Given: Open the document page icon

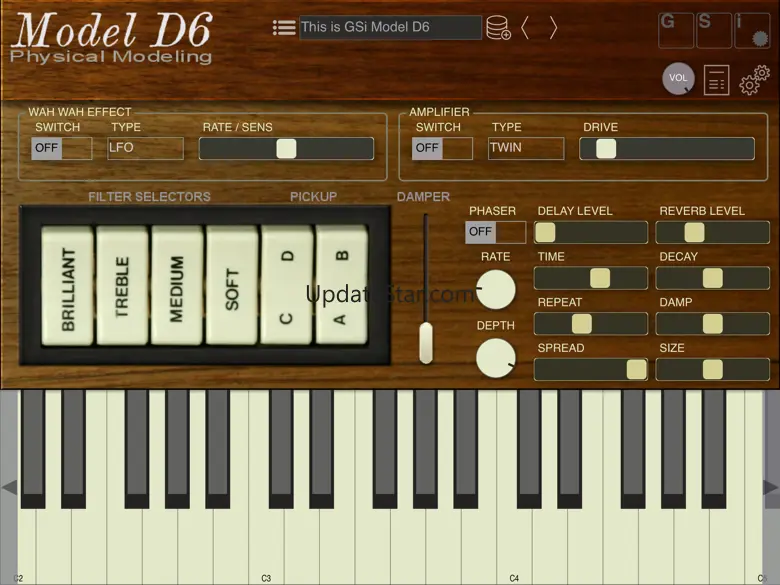Looking at the screenshot, I should point(717,80).
